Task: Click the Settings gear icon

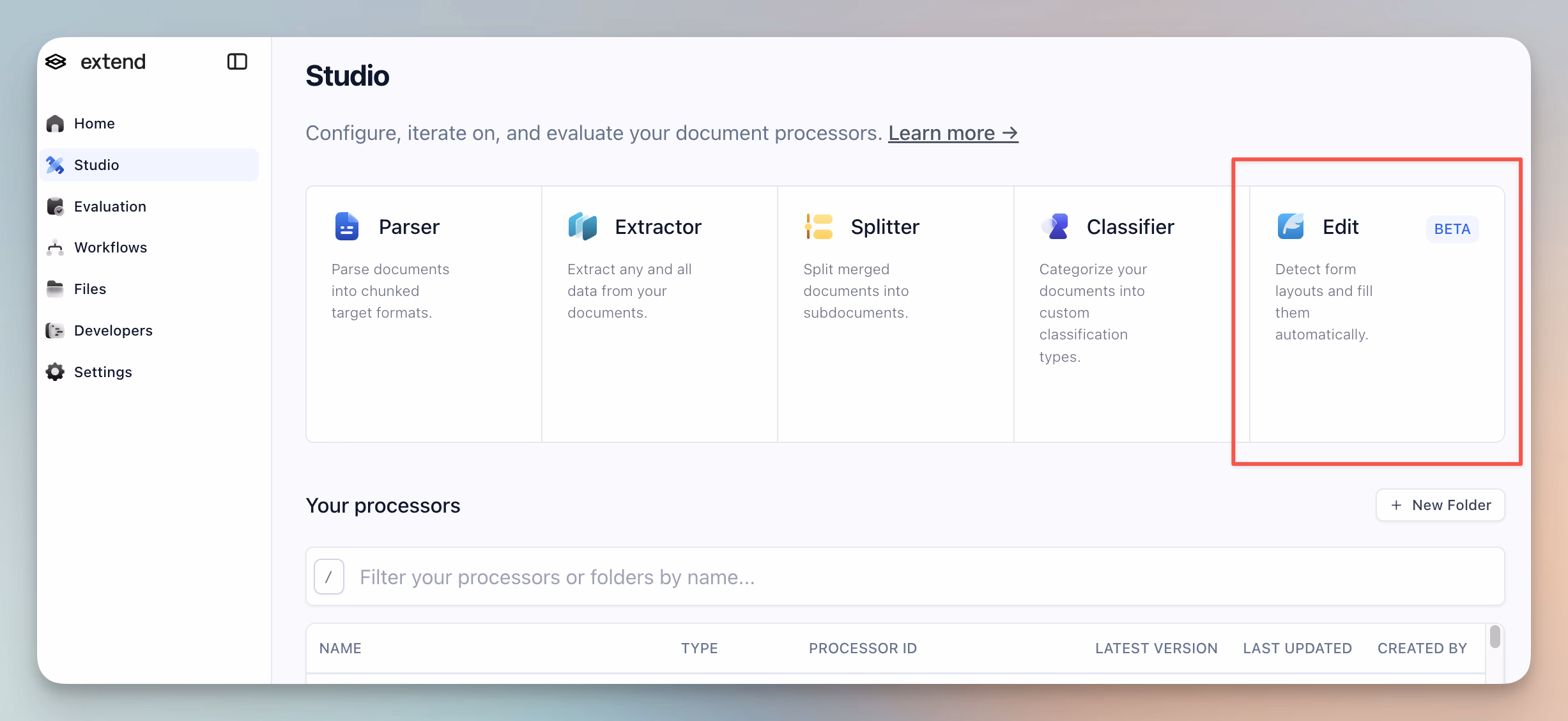Action: (x=56, y=372)
